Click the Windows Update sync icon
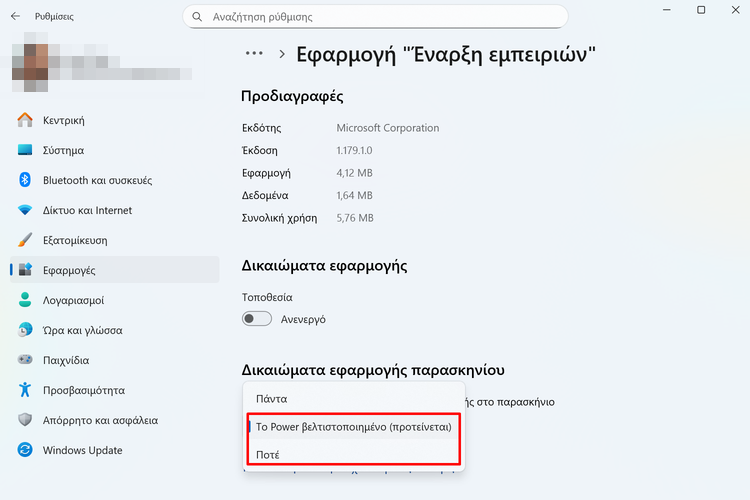The width and height of the screenshot is (750, 500). pyautogui.click(x=26, y=450)
